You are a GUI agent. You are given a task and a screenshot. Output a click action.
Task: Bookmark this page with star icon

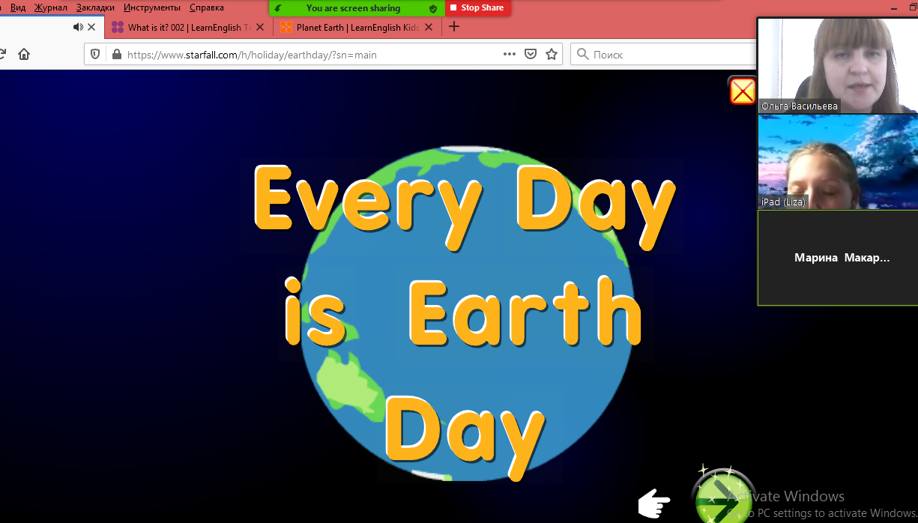pyautogui.click(x=551, y=54)
